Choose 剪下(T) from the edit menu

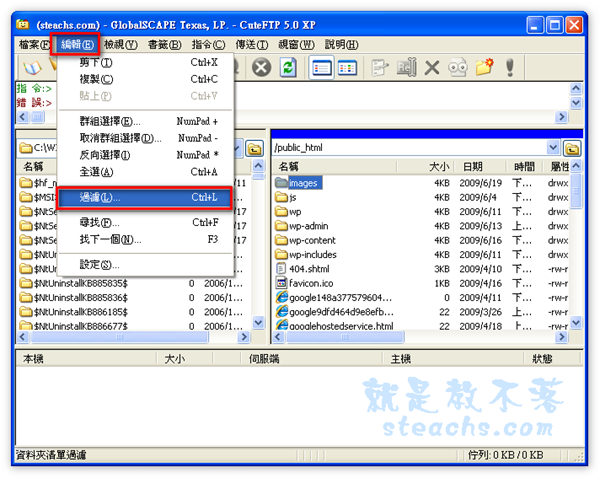pyautogui.click(x=145, y=62)
